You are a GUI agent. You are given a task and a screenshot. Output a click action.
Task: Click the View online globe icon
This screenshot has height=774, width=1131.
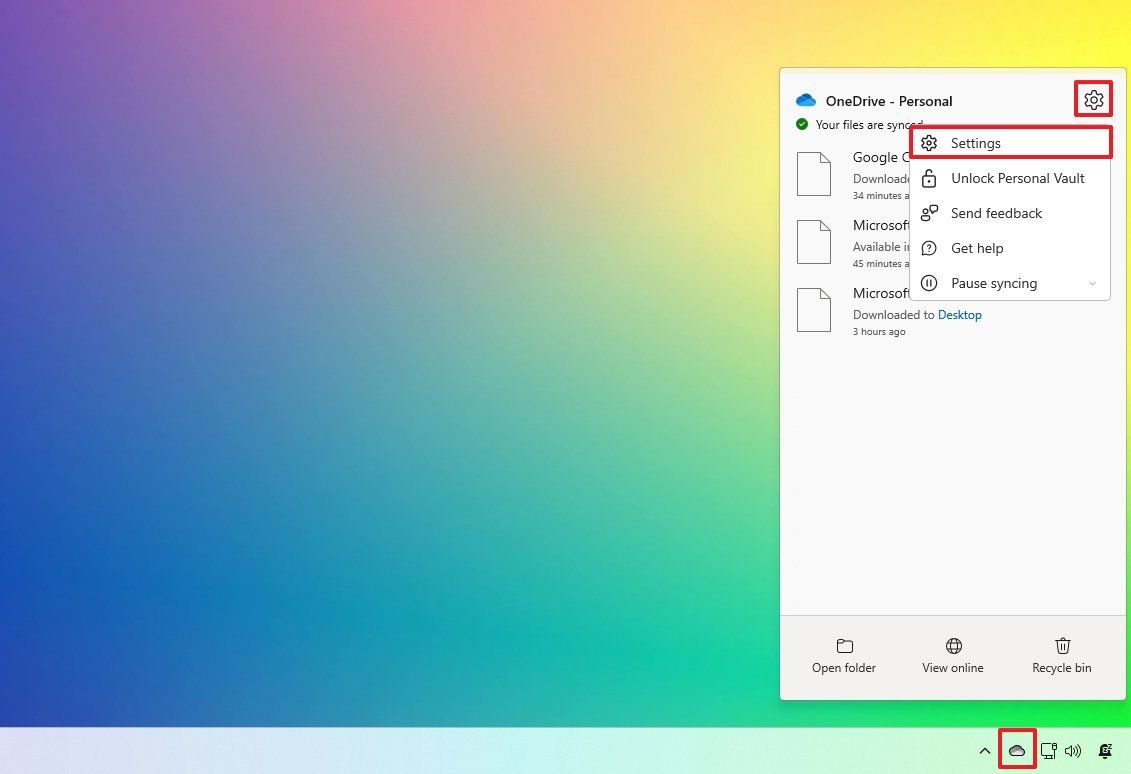pyautogui.click(x=952, y=646)
